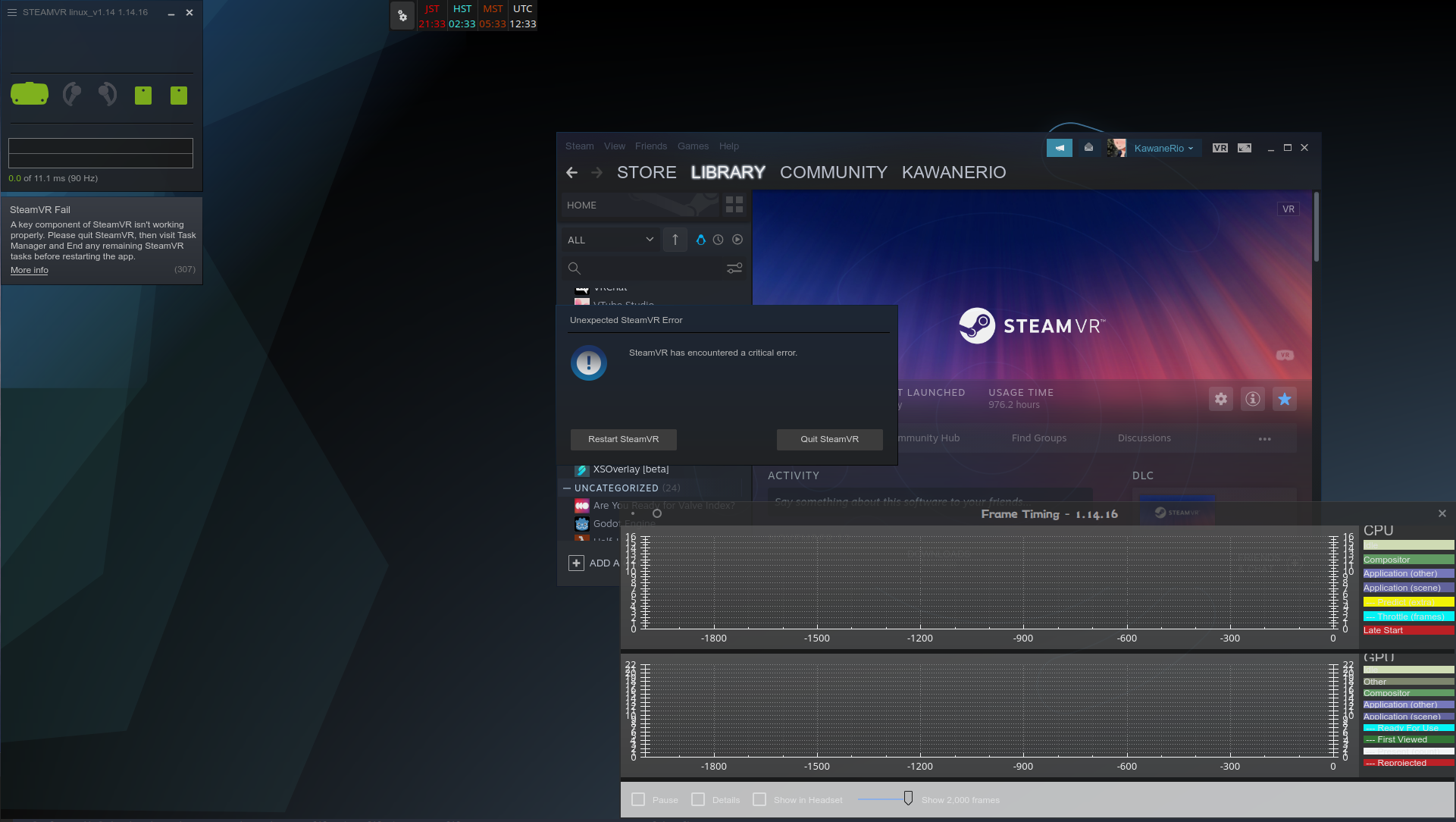1456x822 pixels.
Task: Click the GPU Other legend swatch
Action: click(x=1408, y=682)
